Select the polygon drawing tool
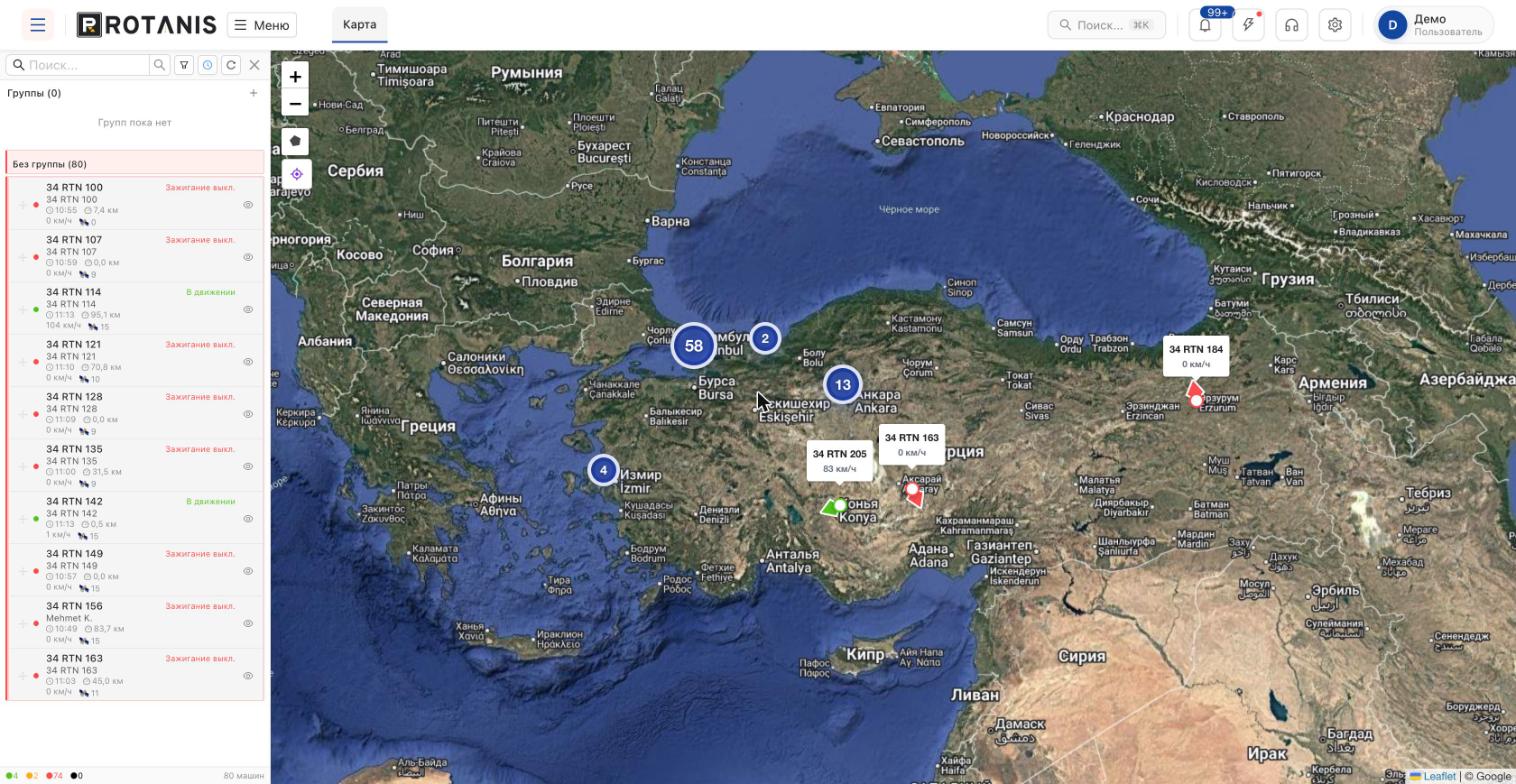1516x784 pixels. point(295,141)
